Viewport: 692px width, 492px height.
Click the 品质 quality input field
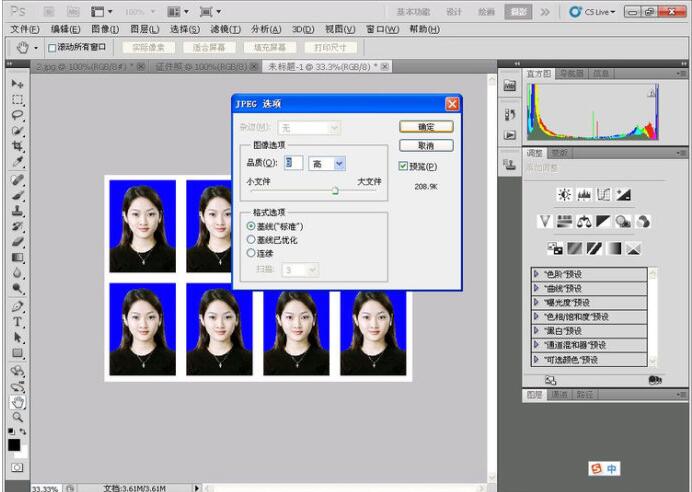(292, 163)
